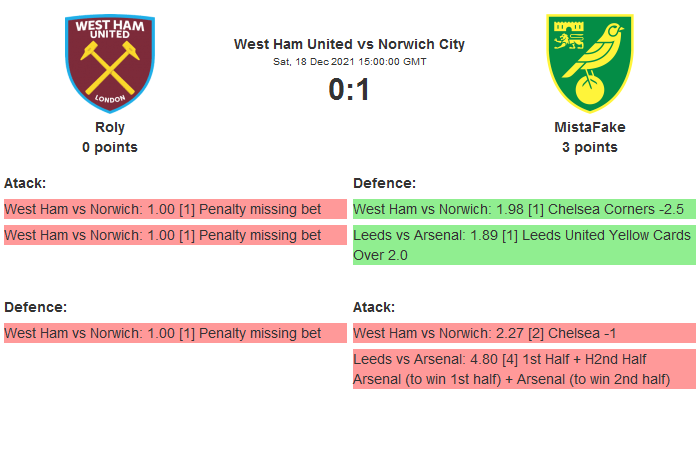The height and width of the screenshot is (460, 700).
Task: Click the Norwich City canary crest
Action: pyautogui.click(x=589, y=63)
